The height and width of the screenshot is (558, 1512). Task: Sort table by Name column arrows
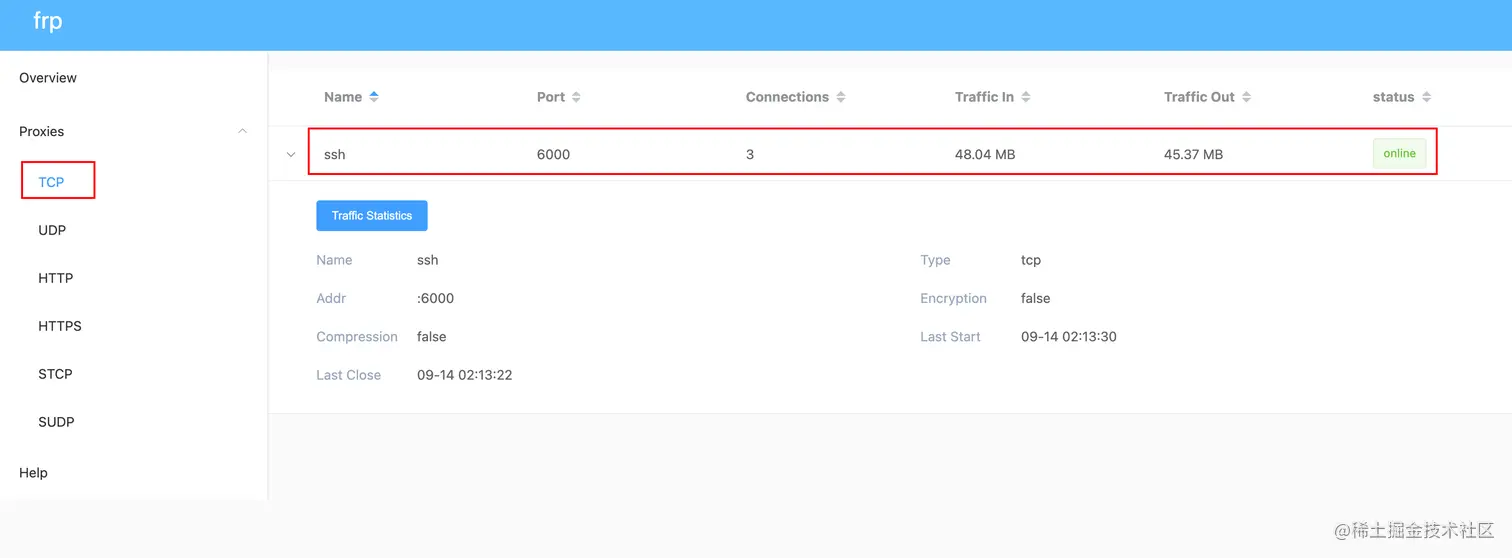[x=374, y=97]
